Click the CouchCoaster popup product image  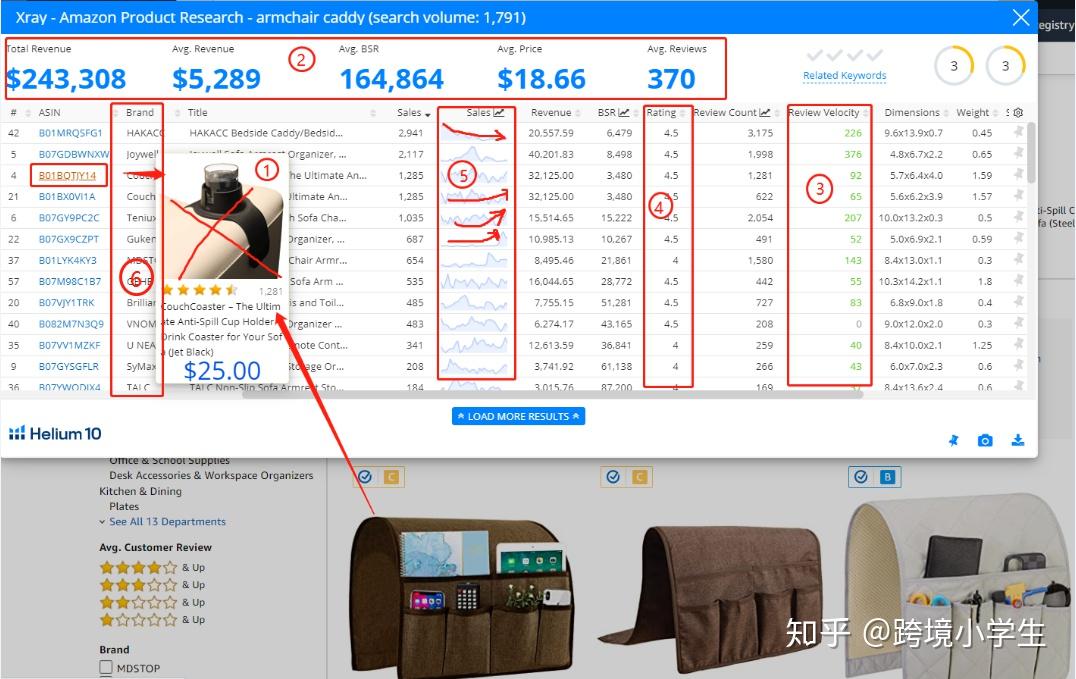[x=222, y=218]
